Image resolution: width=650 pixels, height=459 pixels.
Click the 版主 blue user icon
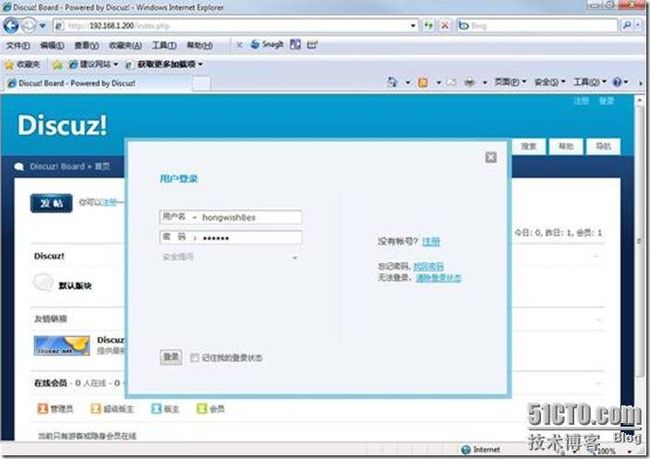156,409
